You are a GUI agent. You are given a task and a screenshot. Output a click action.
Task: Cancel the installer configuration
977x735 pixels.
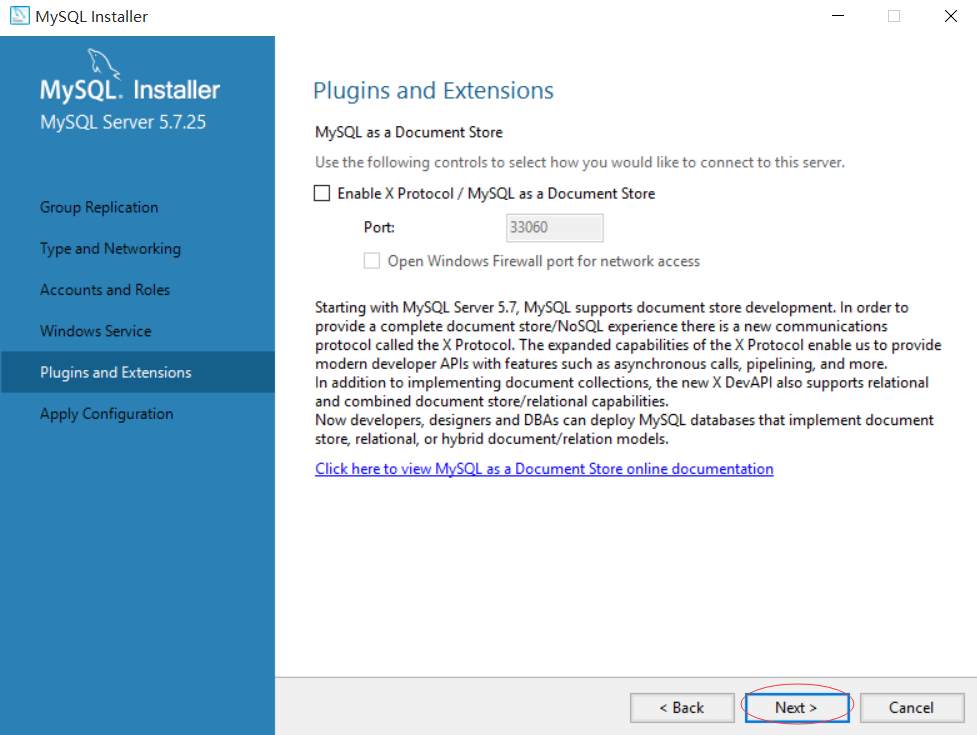[x=912, y=708]
